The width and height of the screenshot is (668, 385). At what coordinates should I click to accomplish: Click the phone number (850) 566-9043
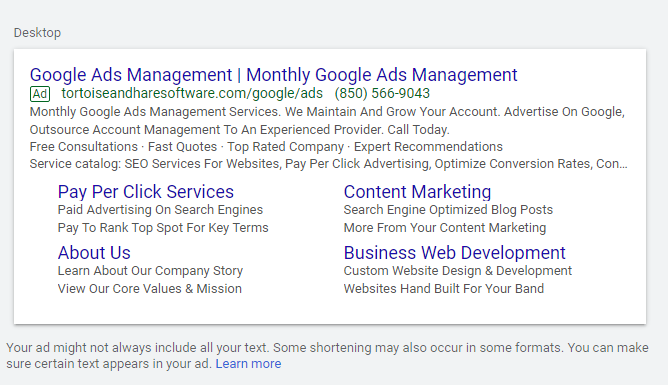[x=382, y=93]
